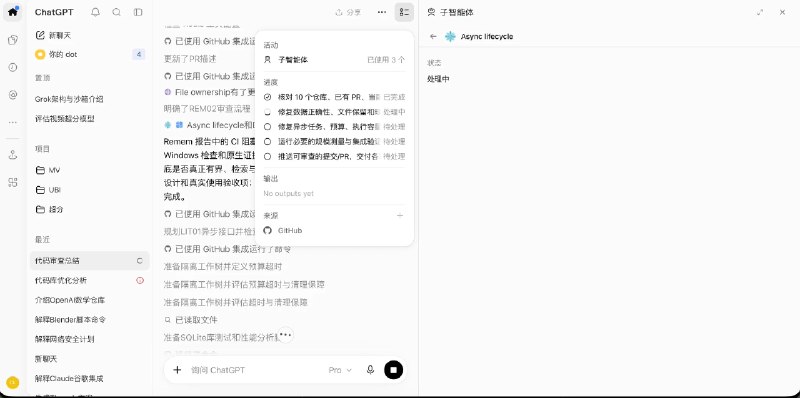
Task: Click the pending circle for 修复异步任务 step
Action: [267, 126]
